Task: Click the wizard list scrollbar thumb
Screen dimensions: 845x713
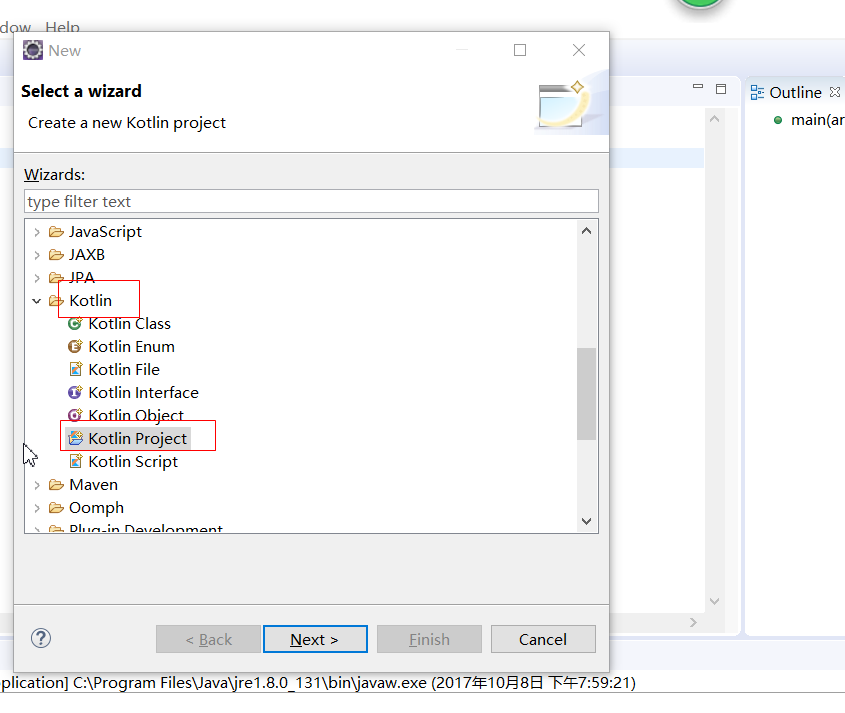Action: 586,394
